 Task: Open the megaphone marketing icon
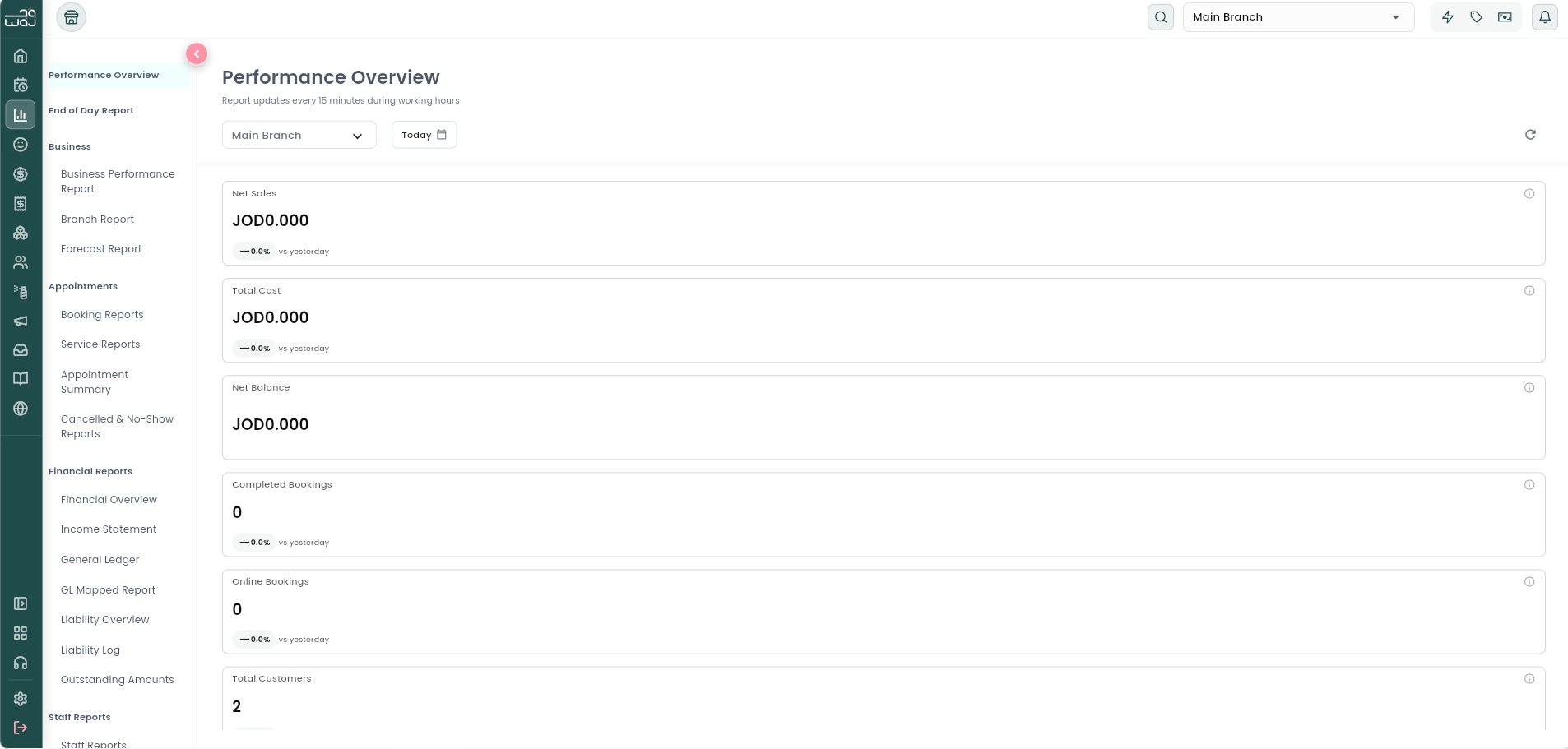(x=21, y=321)
